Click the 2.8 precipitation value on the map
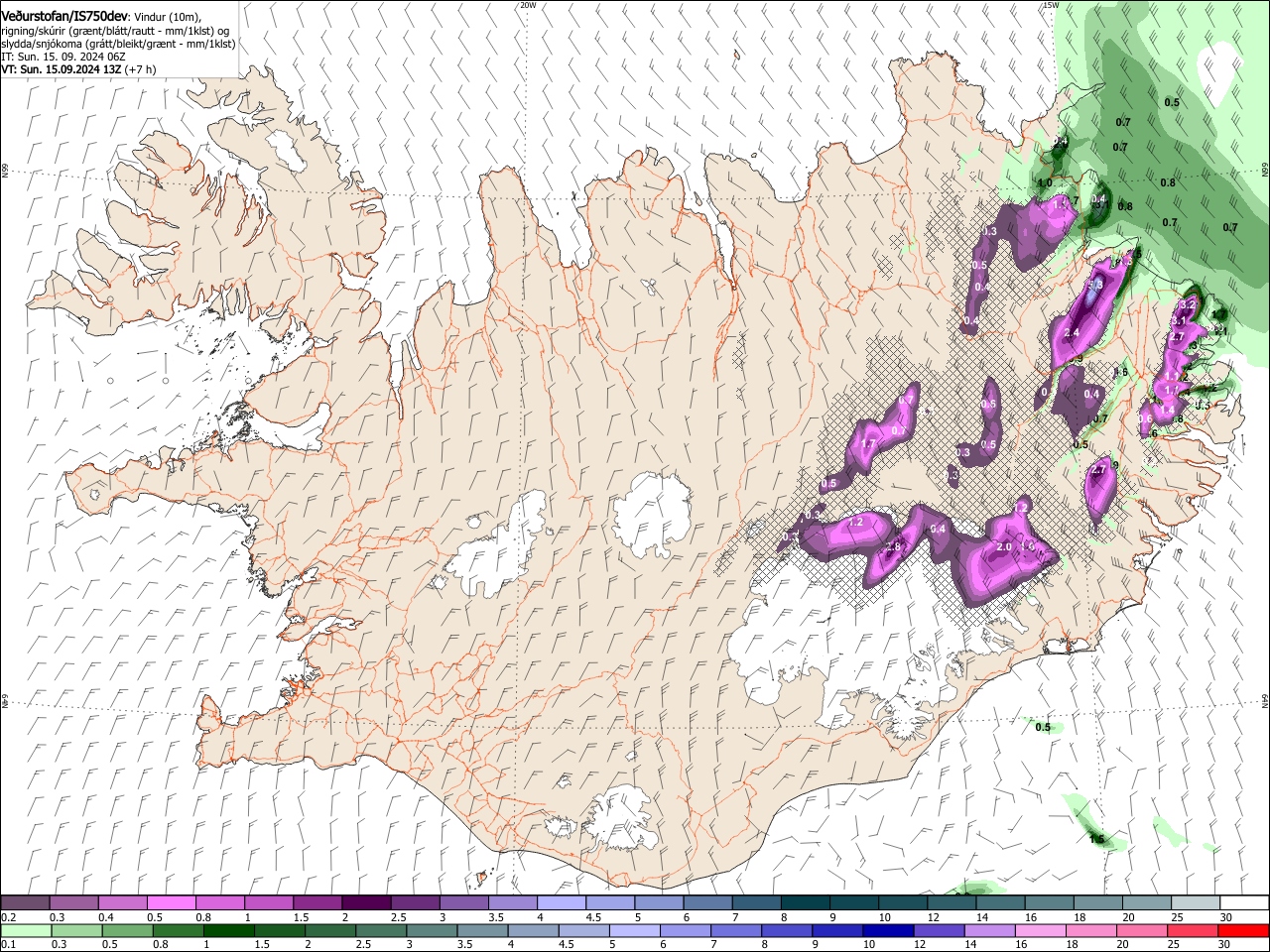Image resolution: width=1270 pixels, height=952 pixels. tap(892, 547)
